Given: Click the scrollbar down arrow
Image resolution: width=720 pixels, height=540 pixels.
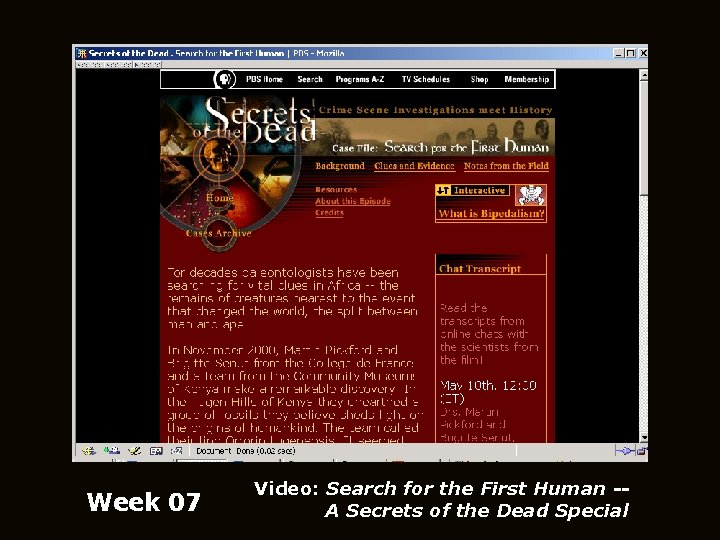Looking at the screenshot, I should (x=644, y=438).
